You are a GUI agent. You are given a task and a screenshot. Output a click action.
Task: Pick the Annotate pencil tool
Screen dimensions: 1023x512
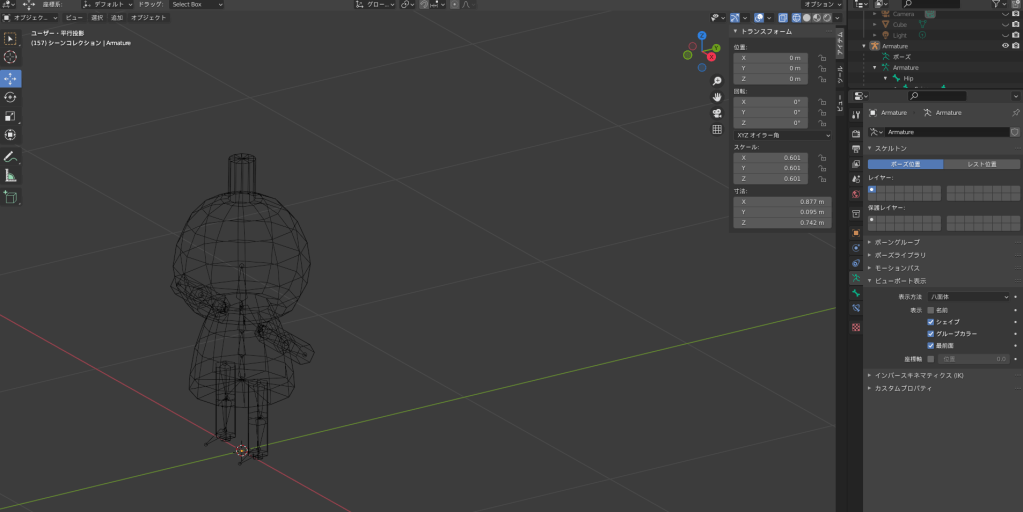coord(10,157)
